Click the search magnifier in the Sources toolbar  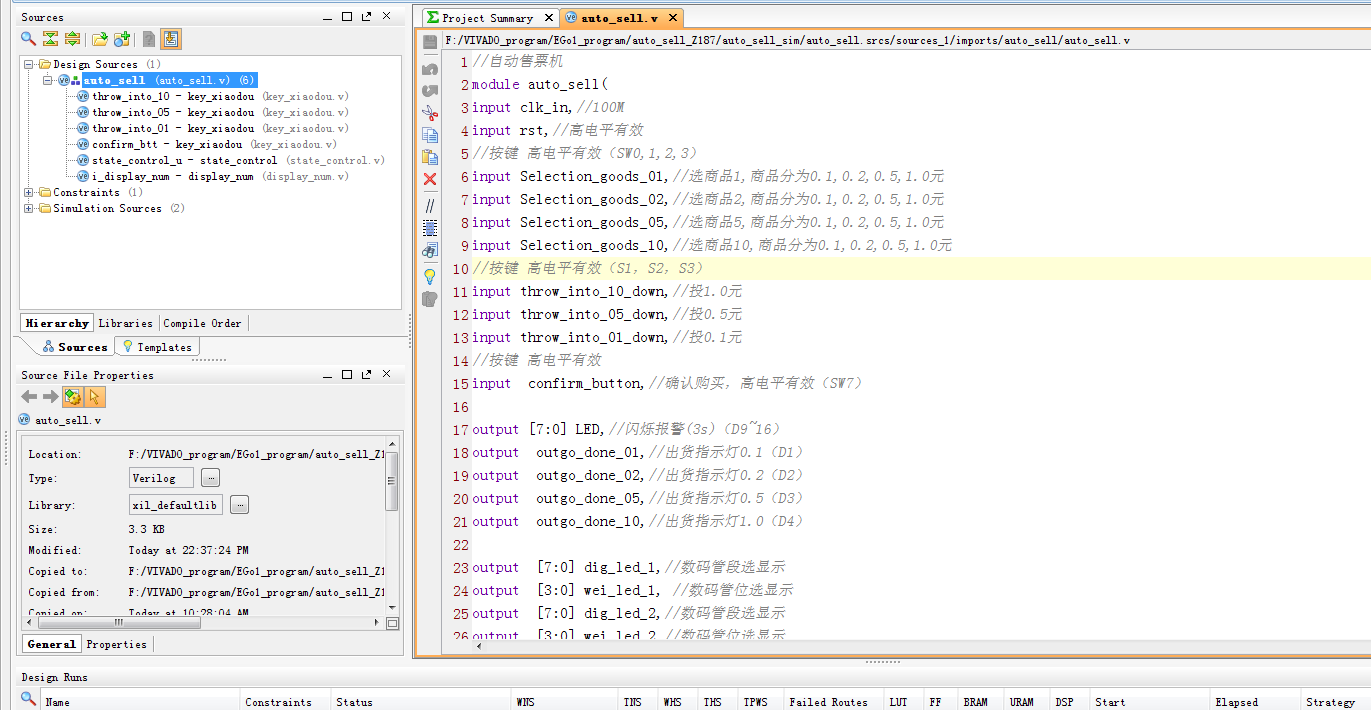pyautogui.click(x=29, y=39)
